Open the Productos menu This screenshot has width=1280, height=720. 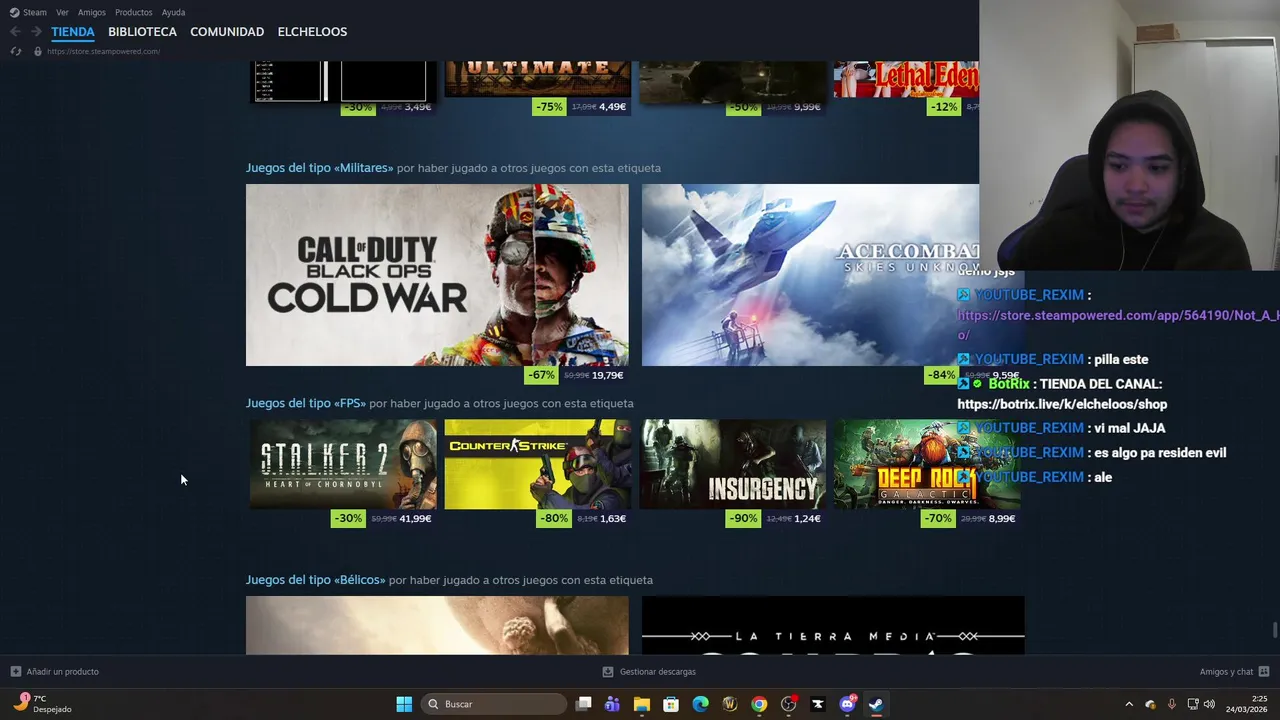[x=134, y=12]
